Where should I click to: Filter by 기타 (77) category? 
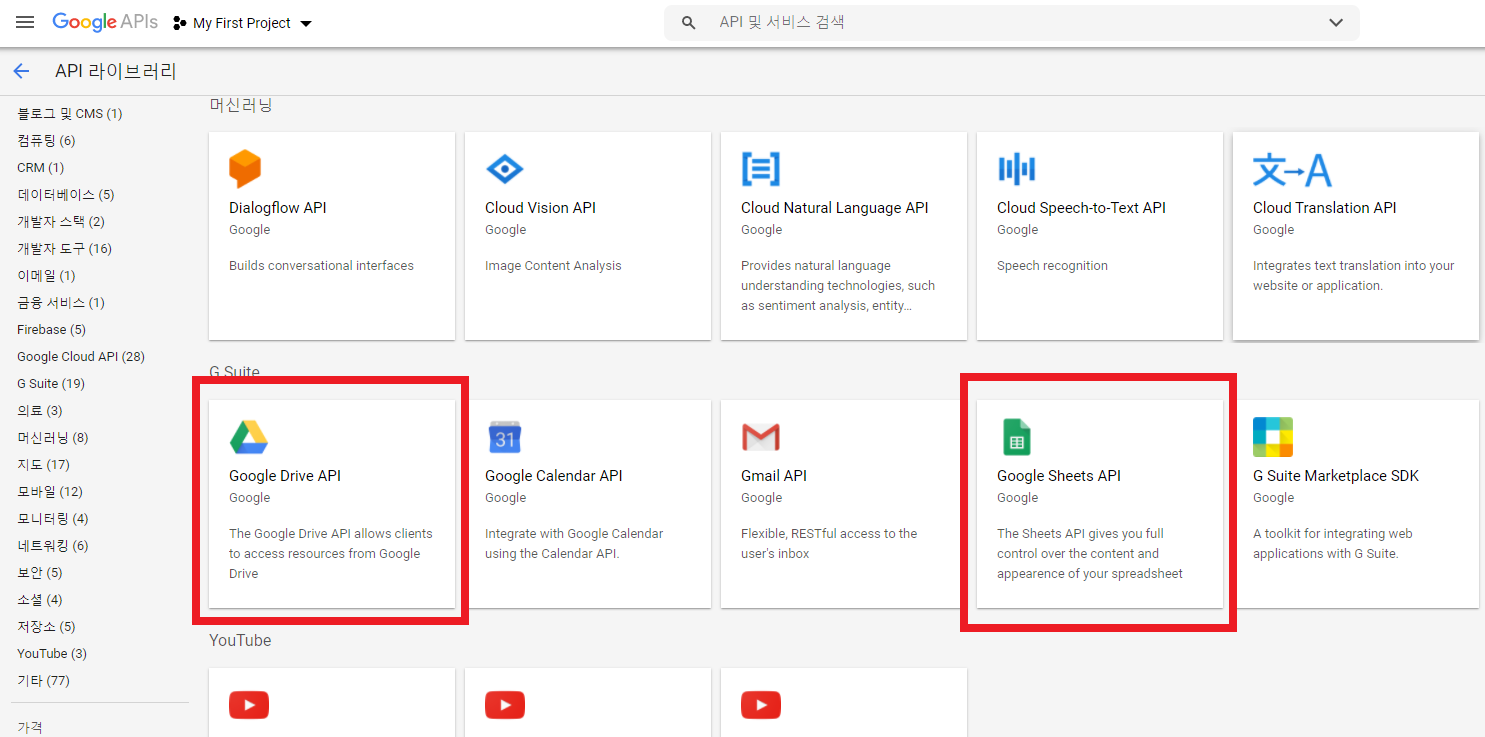(43, 681)
